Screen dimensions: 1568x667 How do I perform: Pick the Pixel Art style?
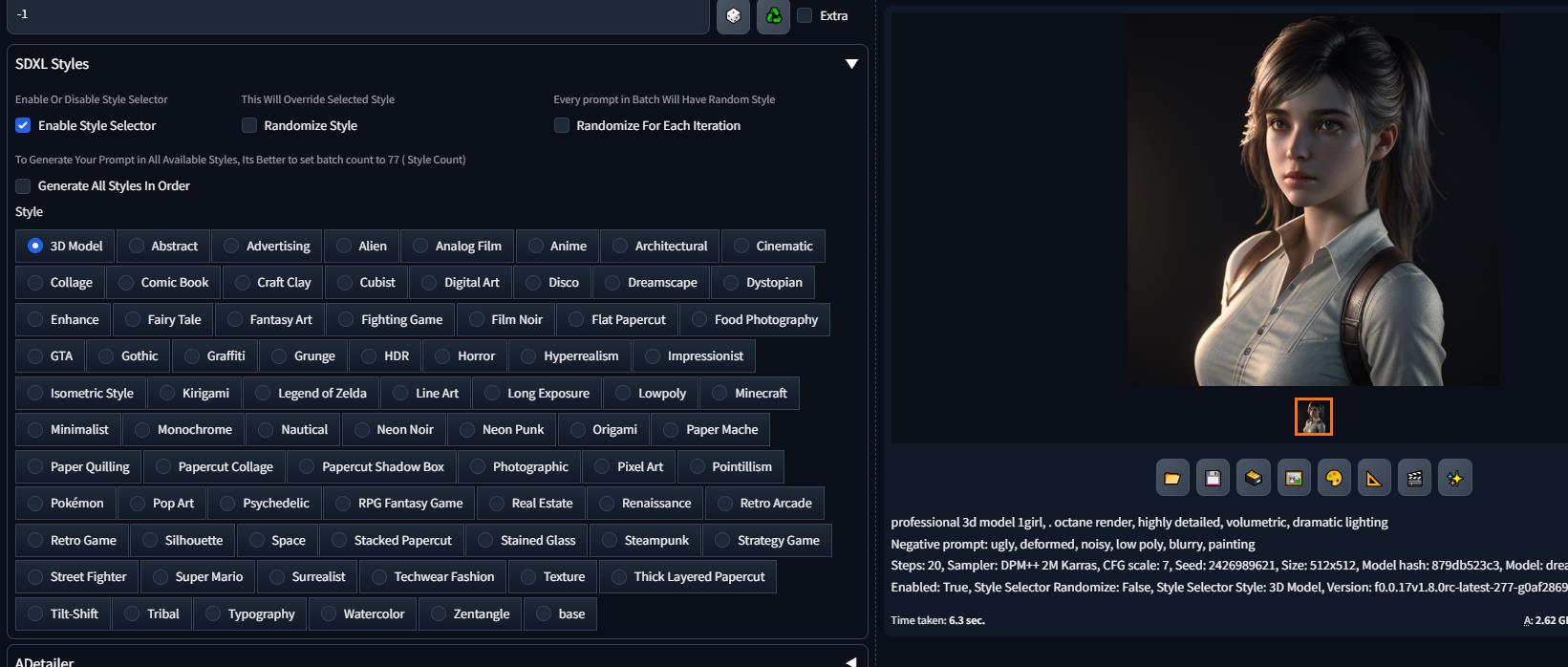pyautogui.click(x=629, y=466)
